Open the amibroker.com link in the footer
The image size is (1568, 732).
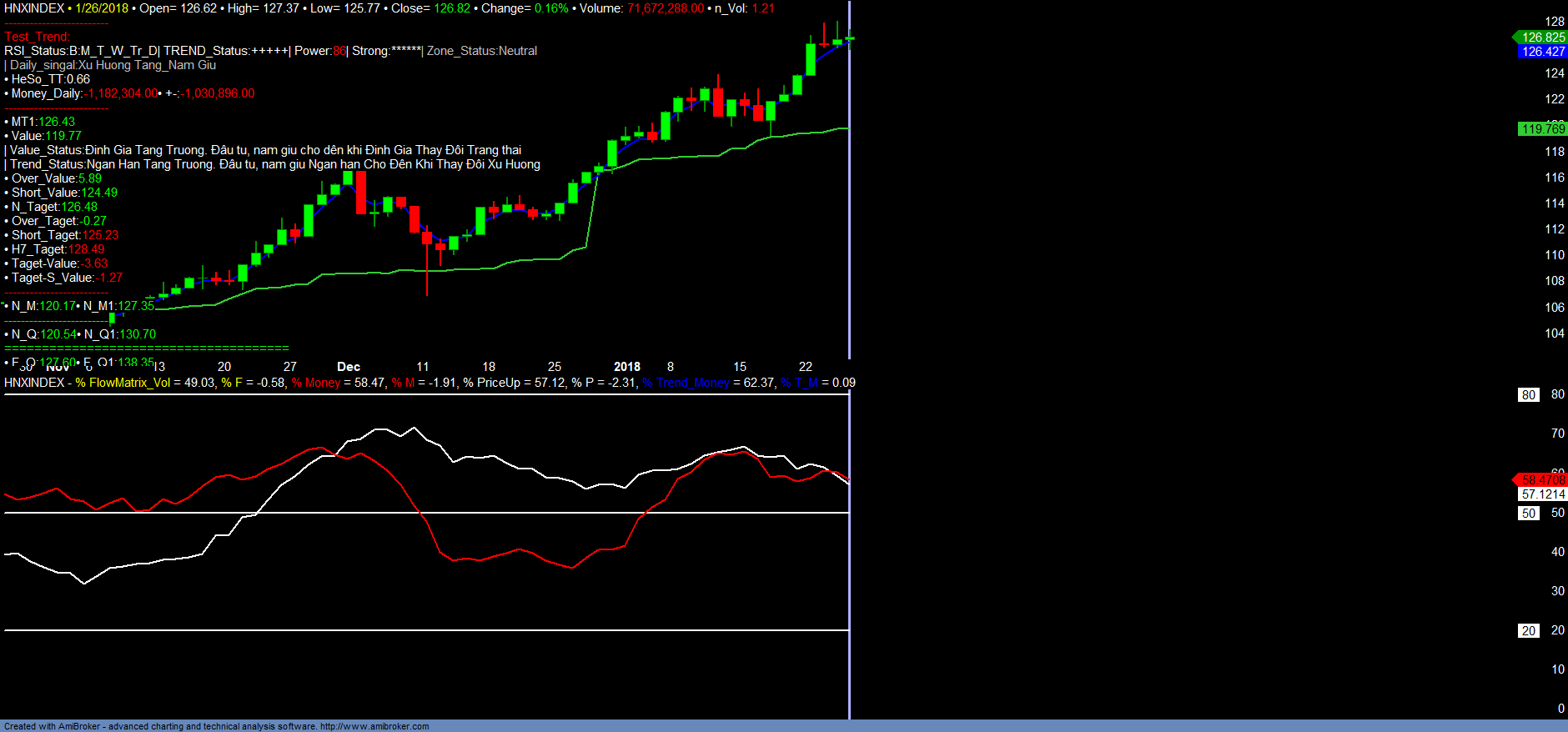(x=374, y=726)
